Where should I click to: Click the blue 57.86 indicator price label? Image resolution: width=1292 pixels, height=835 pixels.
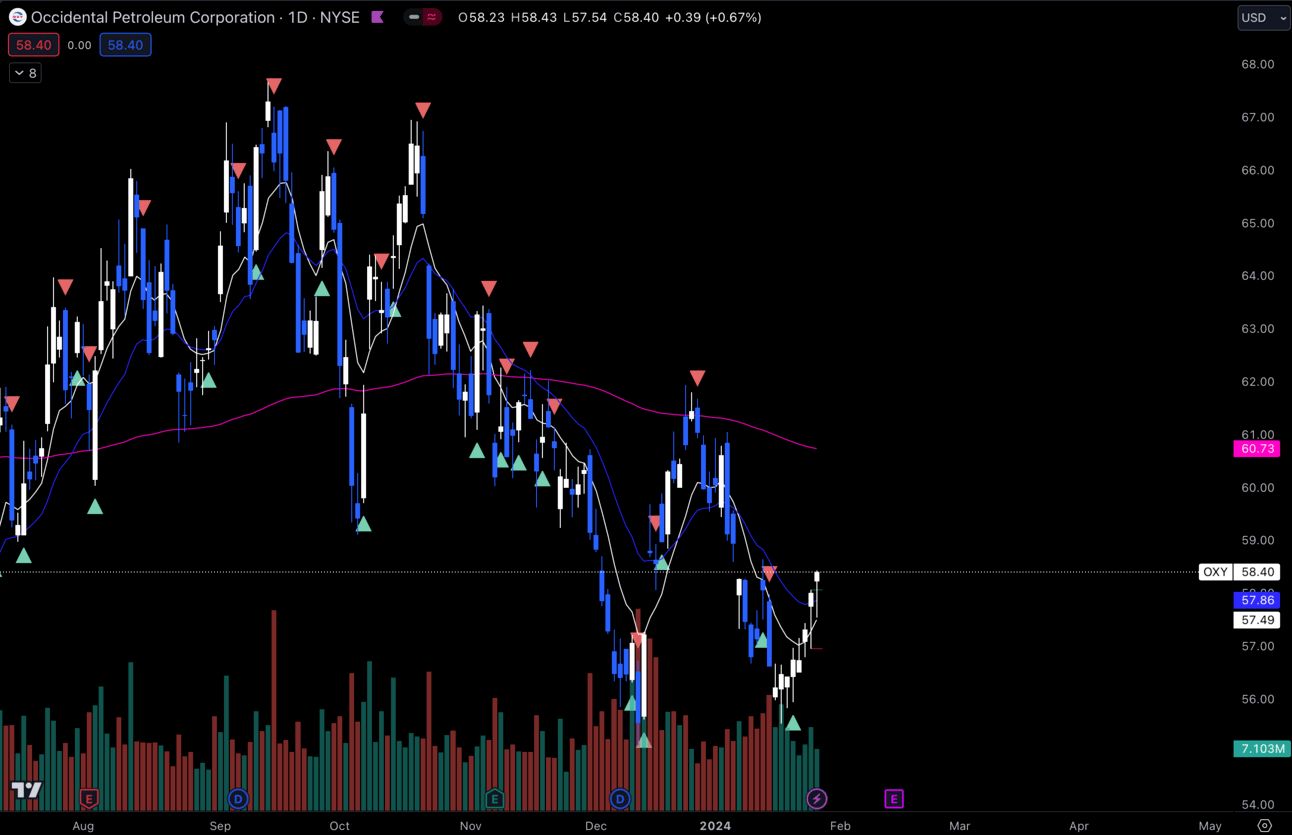pos(1257,599)
